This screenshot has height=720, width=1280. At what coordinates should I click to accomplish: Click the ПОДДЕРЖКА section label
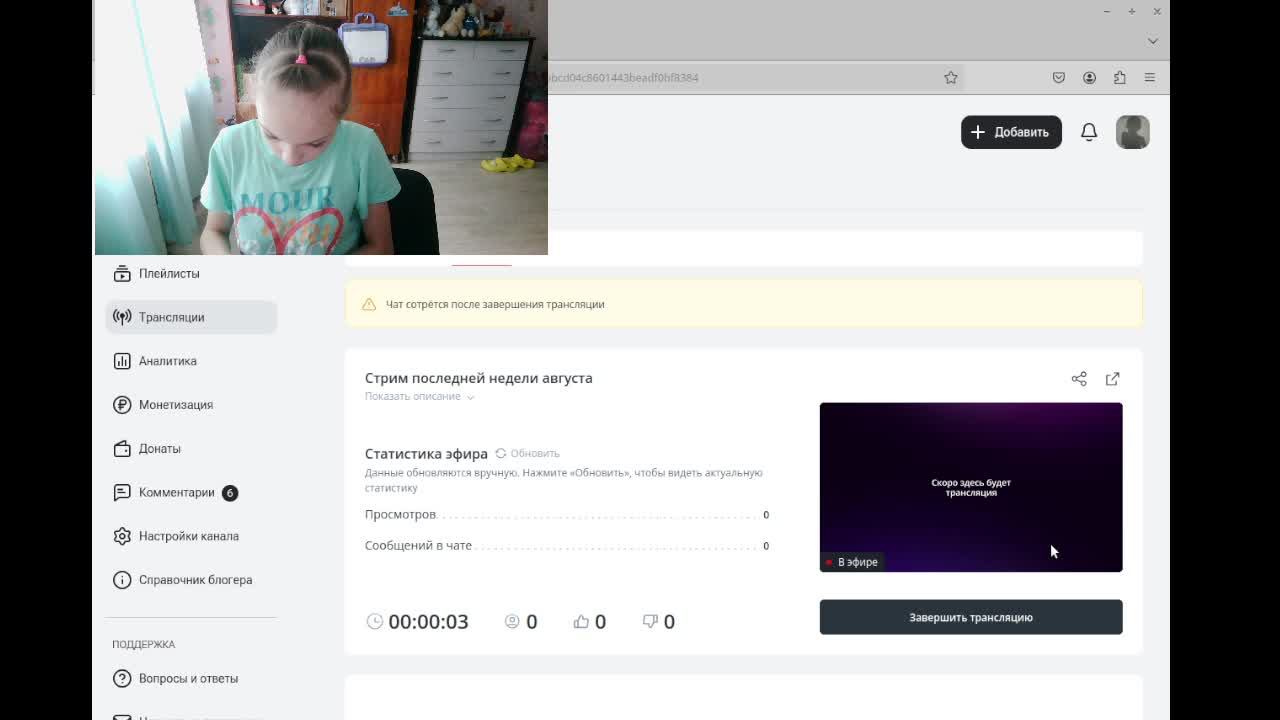[144, 644]
